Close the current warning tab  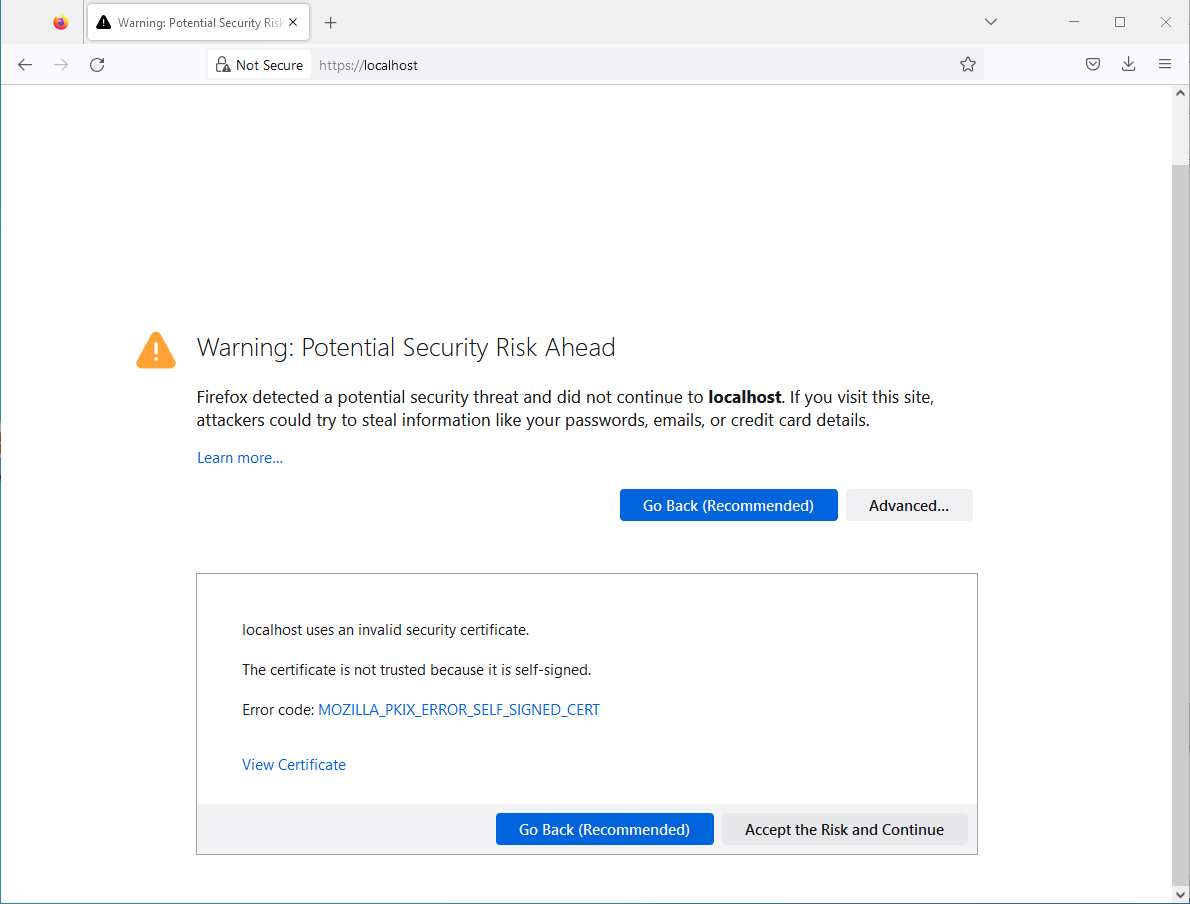coord(293,21)
